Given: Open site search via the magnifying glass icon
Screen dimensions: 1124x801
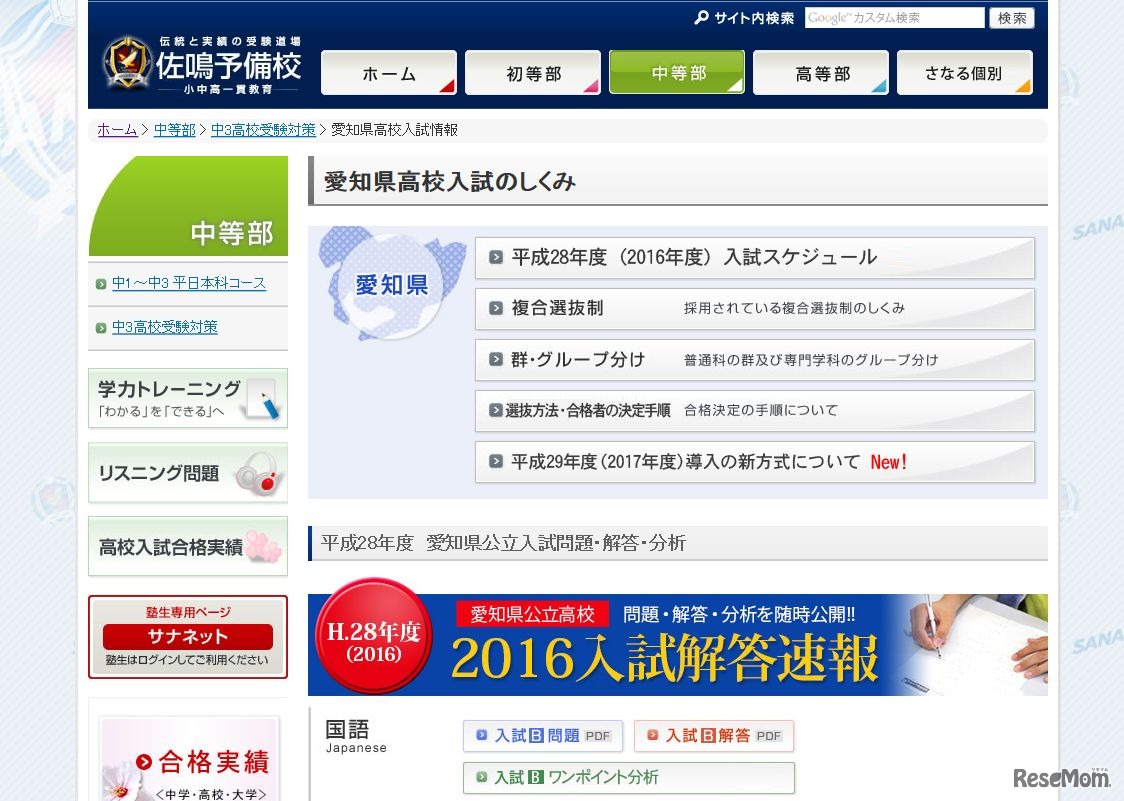Looking at the screenshot, I should 700,18.
